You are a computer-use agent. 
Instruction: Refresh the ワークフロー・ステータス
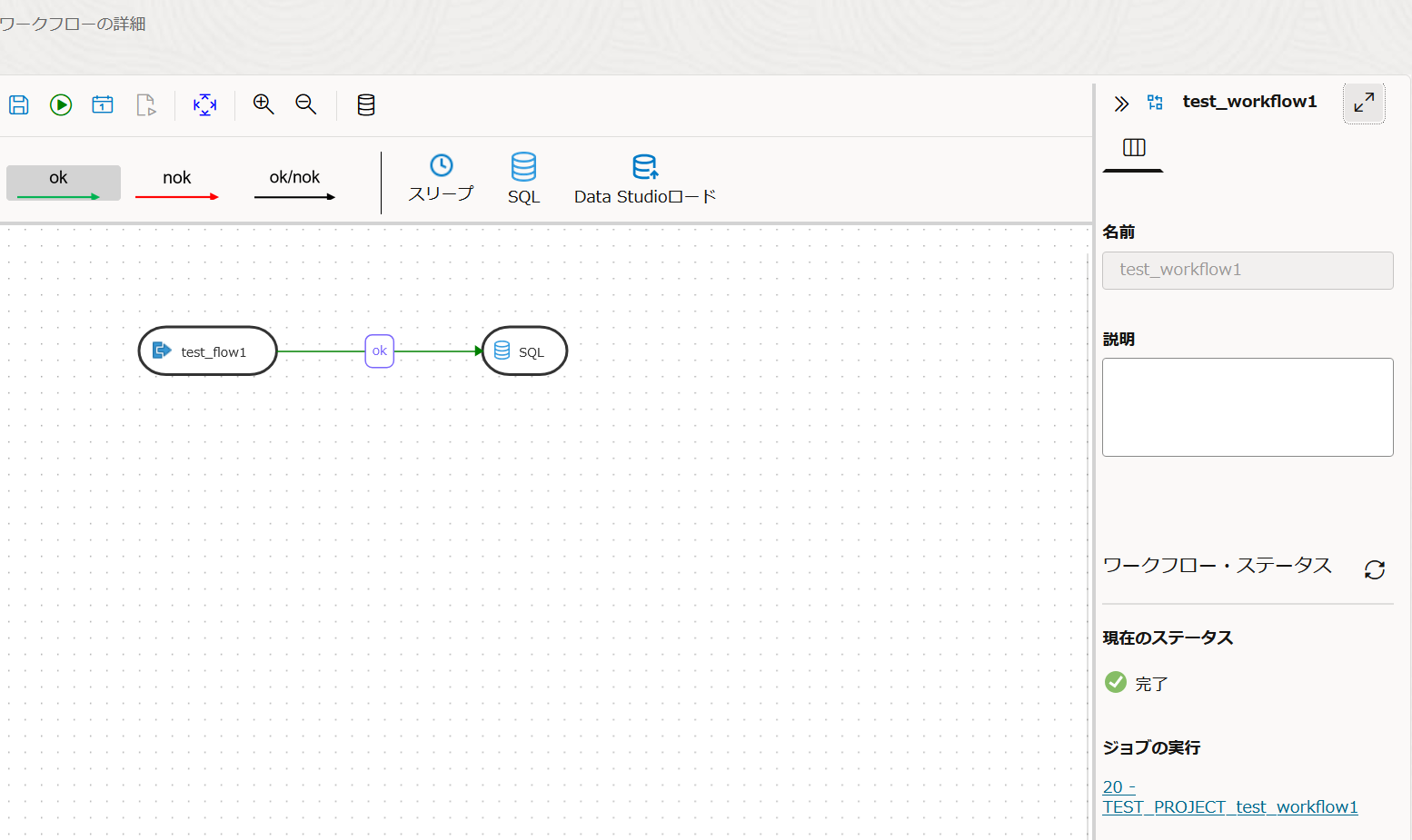click(1375, 569)
